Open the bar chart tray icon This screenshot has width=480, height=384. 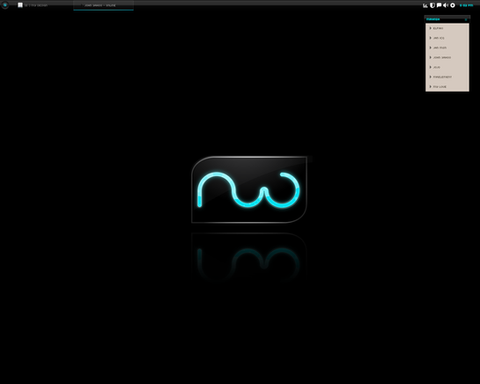425,5
